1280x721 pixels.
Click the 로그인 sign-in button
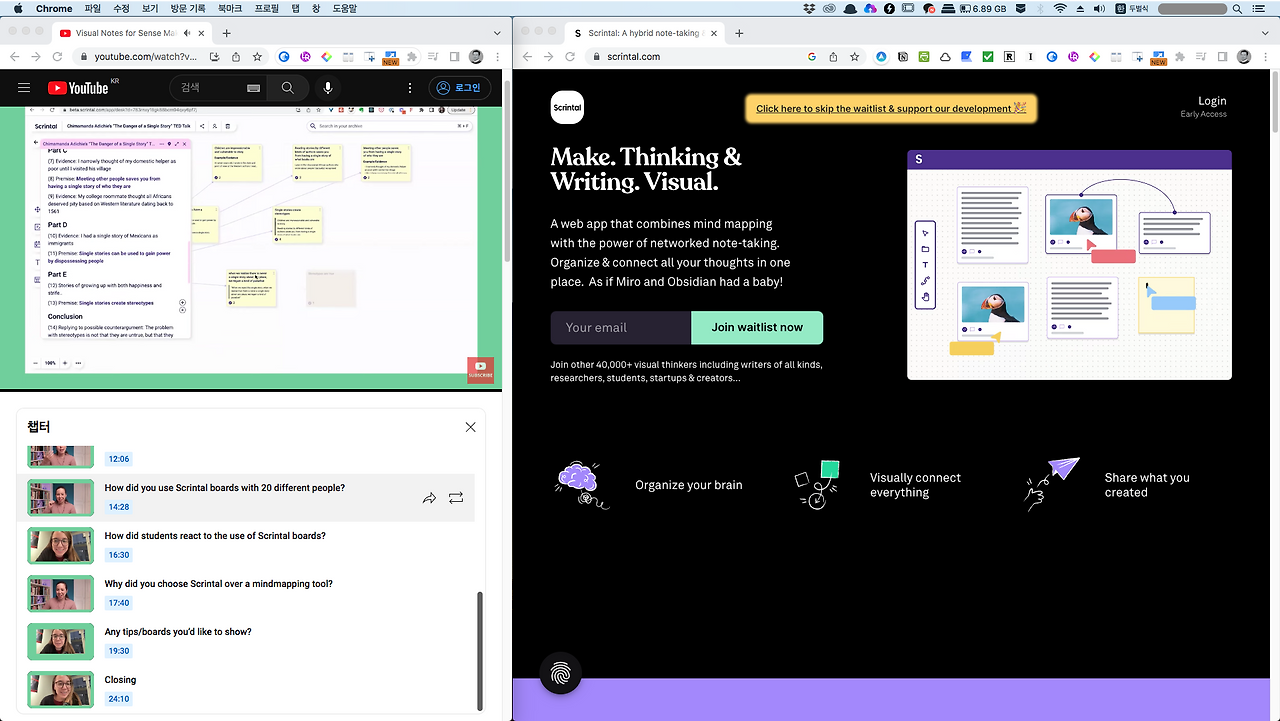point(459,88)
